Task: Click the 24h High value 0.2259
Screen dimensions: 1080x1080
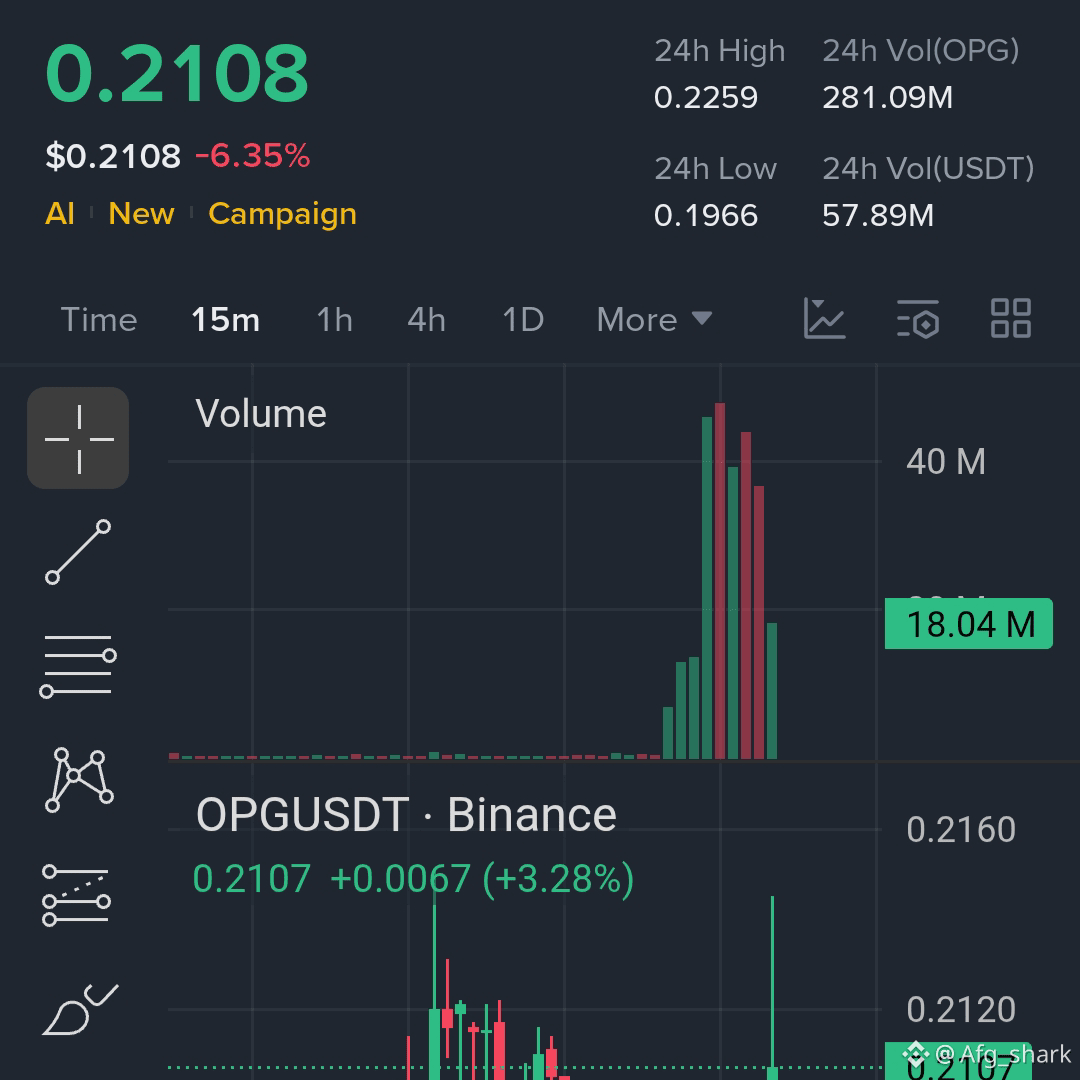Action: 706,98
